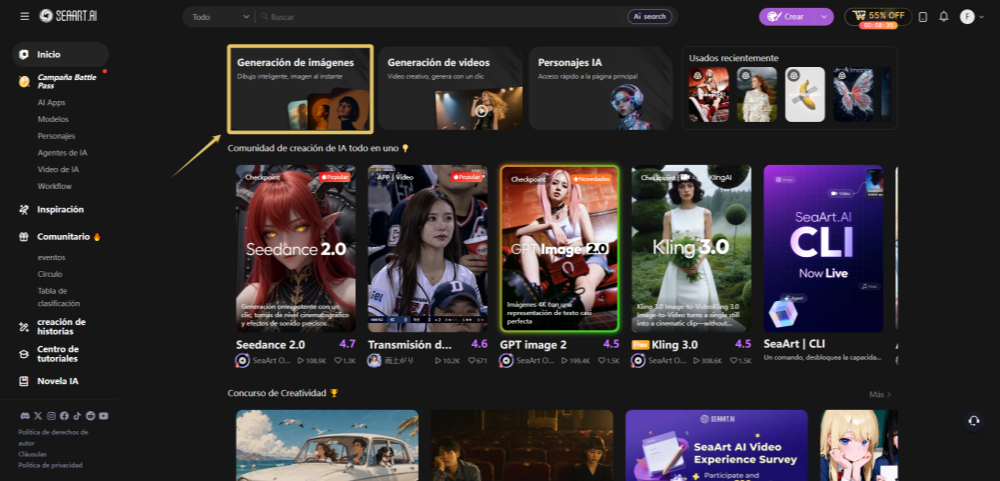
Task: Open the YouTube social link
Action: (x=103, y=416)
